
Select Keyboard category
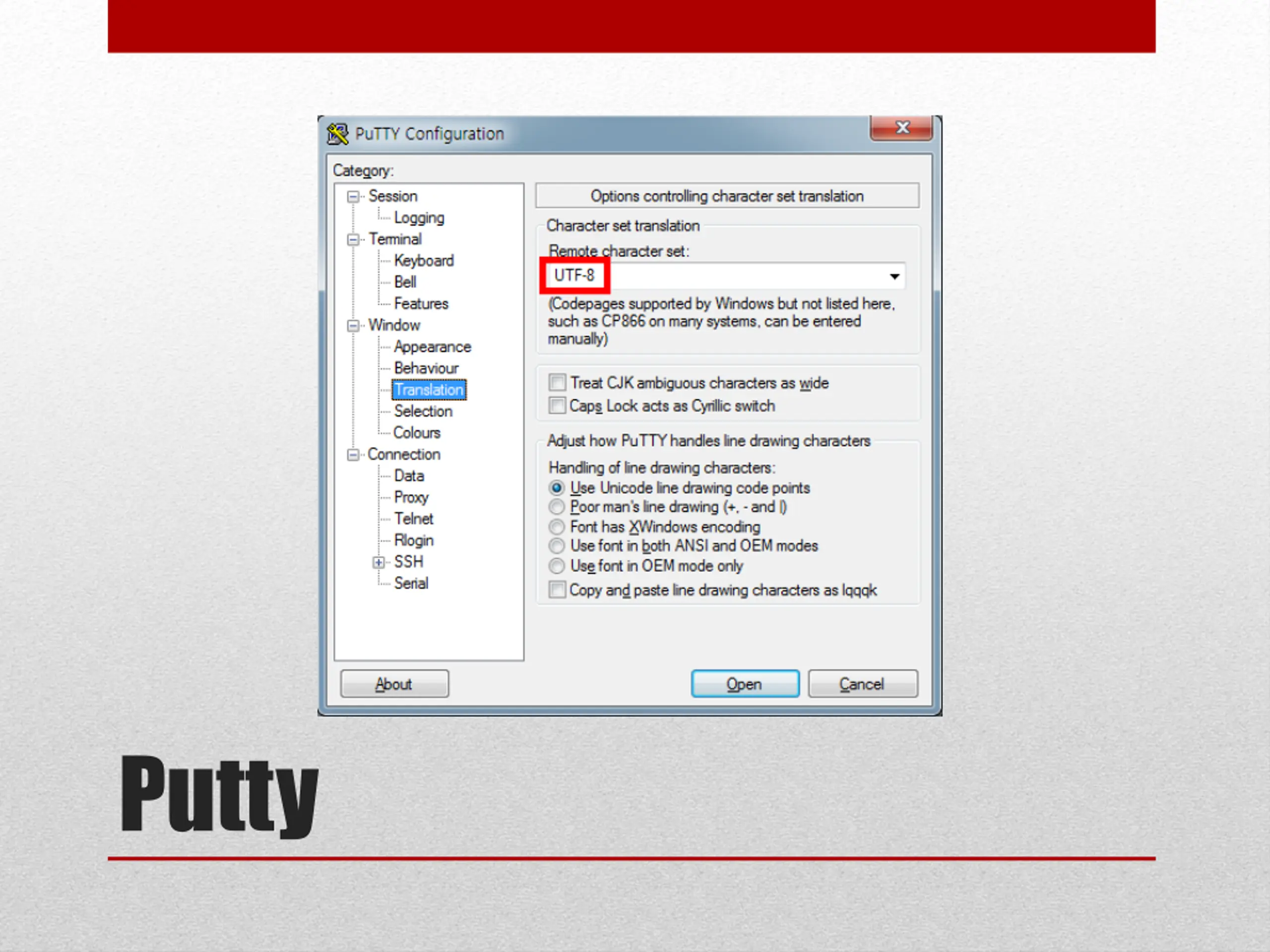pos(424,261)
